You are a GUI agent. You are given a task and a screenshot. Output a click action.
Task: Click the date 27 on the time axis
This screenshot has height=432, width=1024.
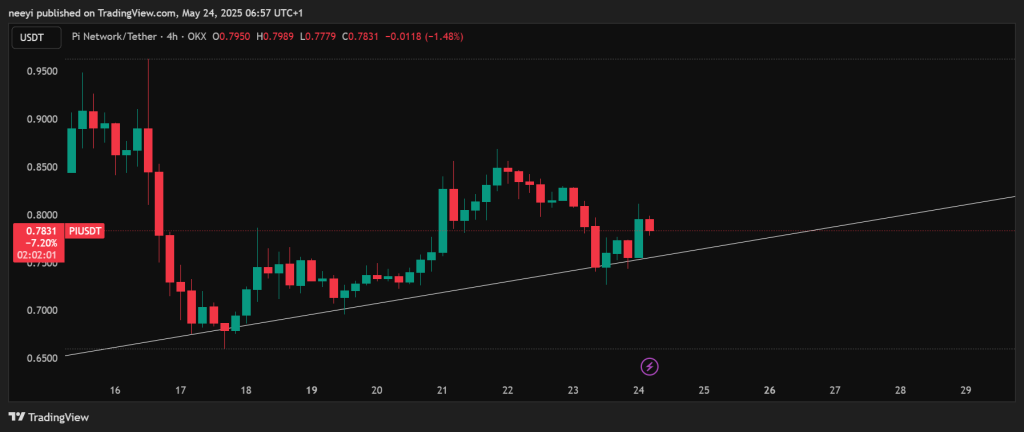(x=835, y=391)
